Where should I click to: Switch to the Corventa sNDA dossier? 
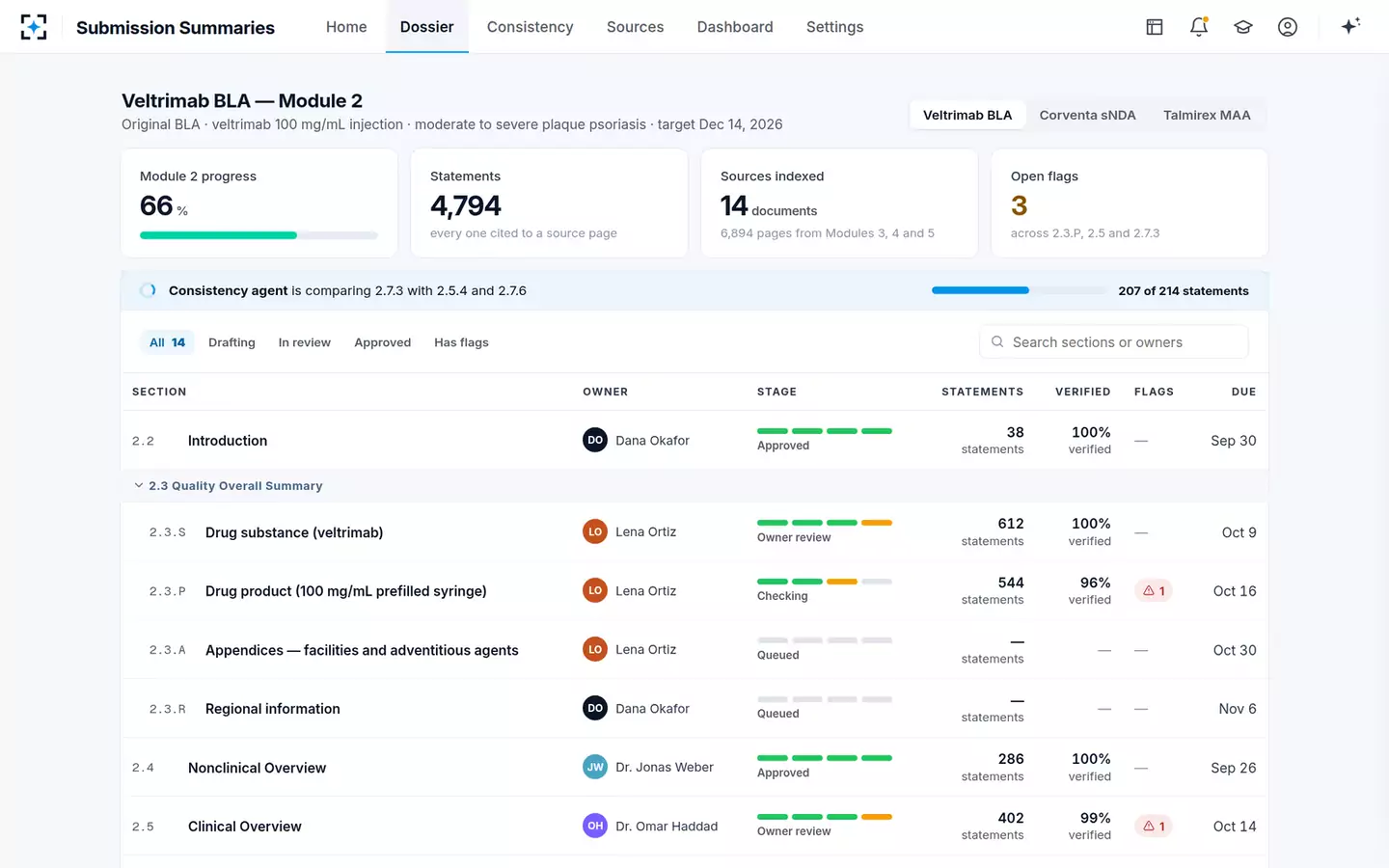[x=1087, y=115]
